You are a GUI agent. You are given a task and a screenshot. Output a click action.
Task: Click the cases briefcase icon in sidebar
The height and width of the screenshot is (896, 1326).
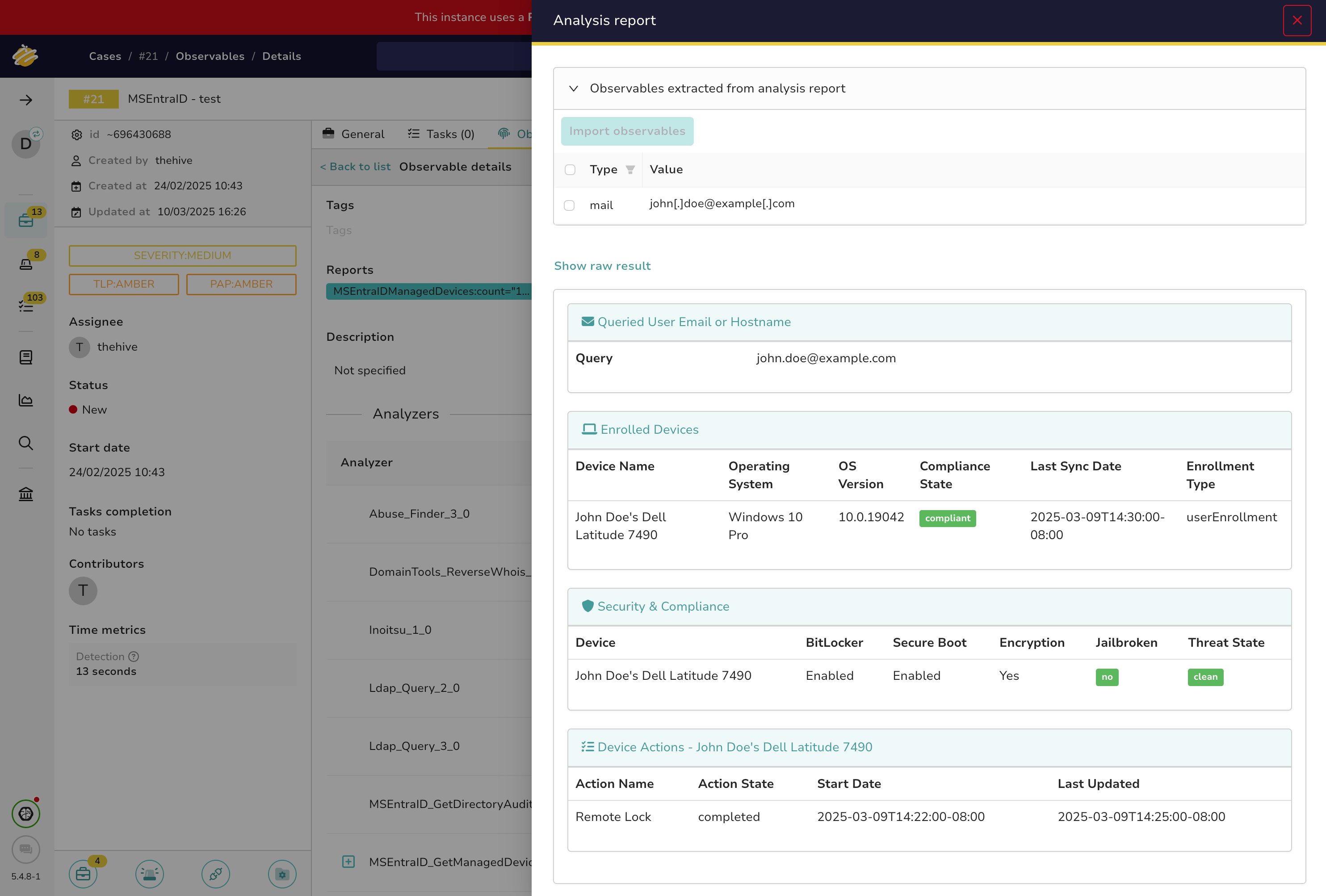[25, 220]
